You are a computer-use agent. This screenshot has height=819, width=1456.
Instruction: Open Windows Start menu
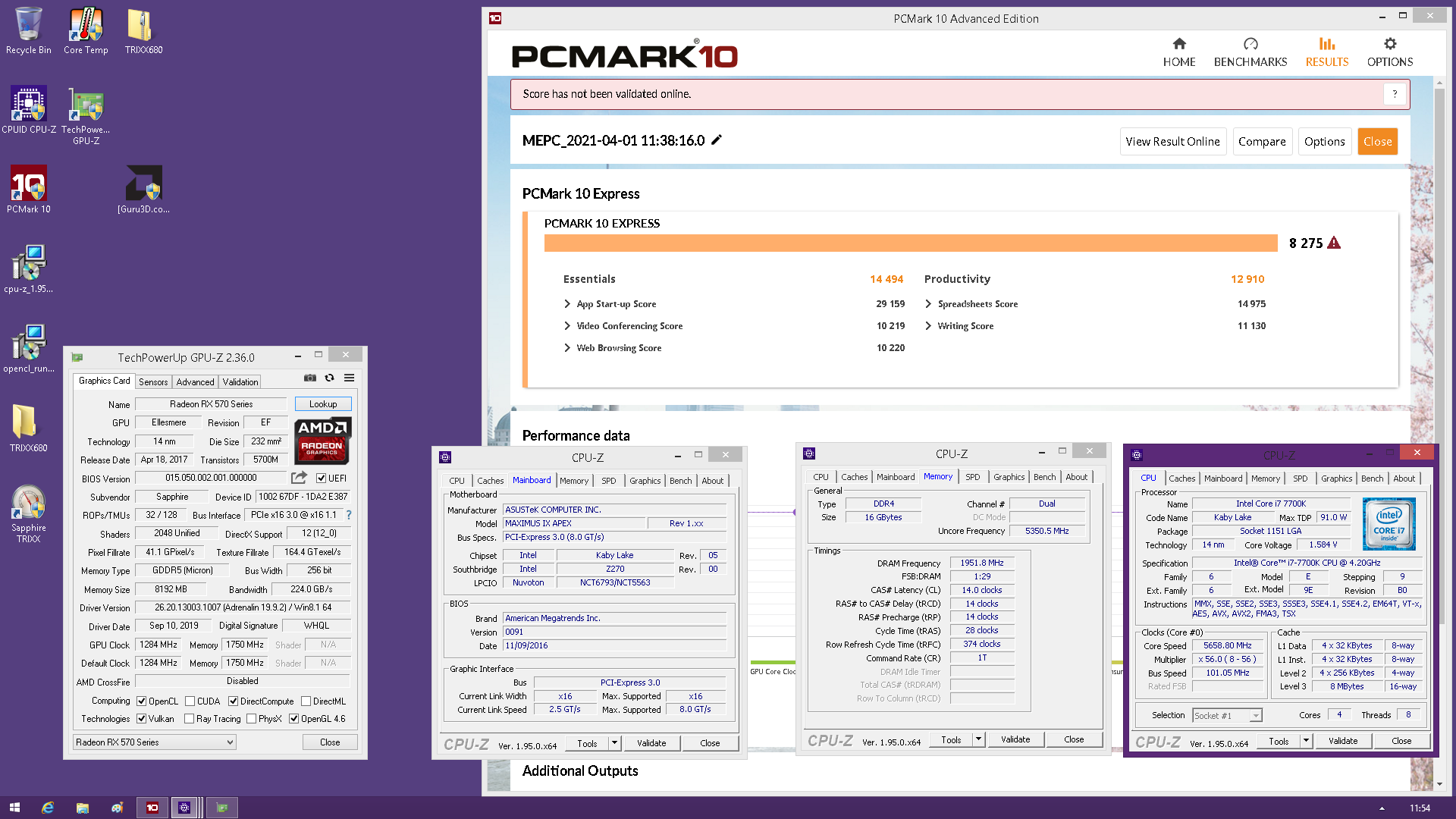(x=14, y=808)
